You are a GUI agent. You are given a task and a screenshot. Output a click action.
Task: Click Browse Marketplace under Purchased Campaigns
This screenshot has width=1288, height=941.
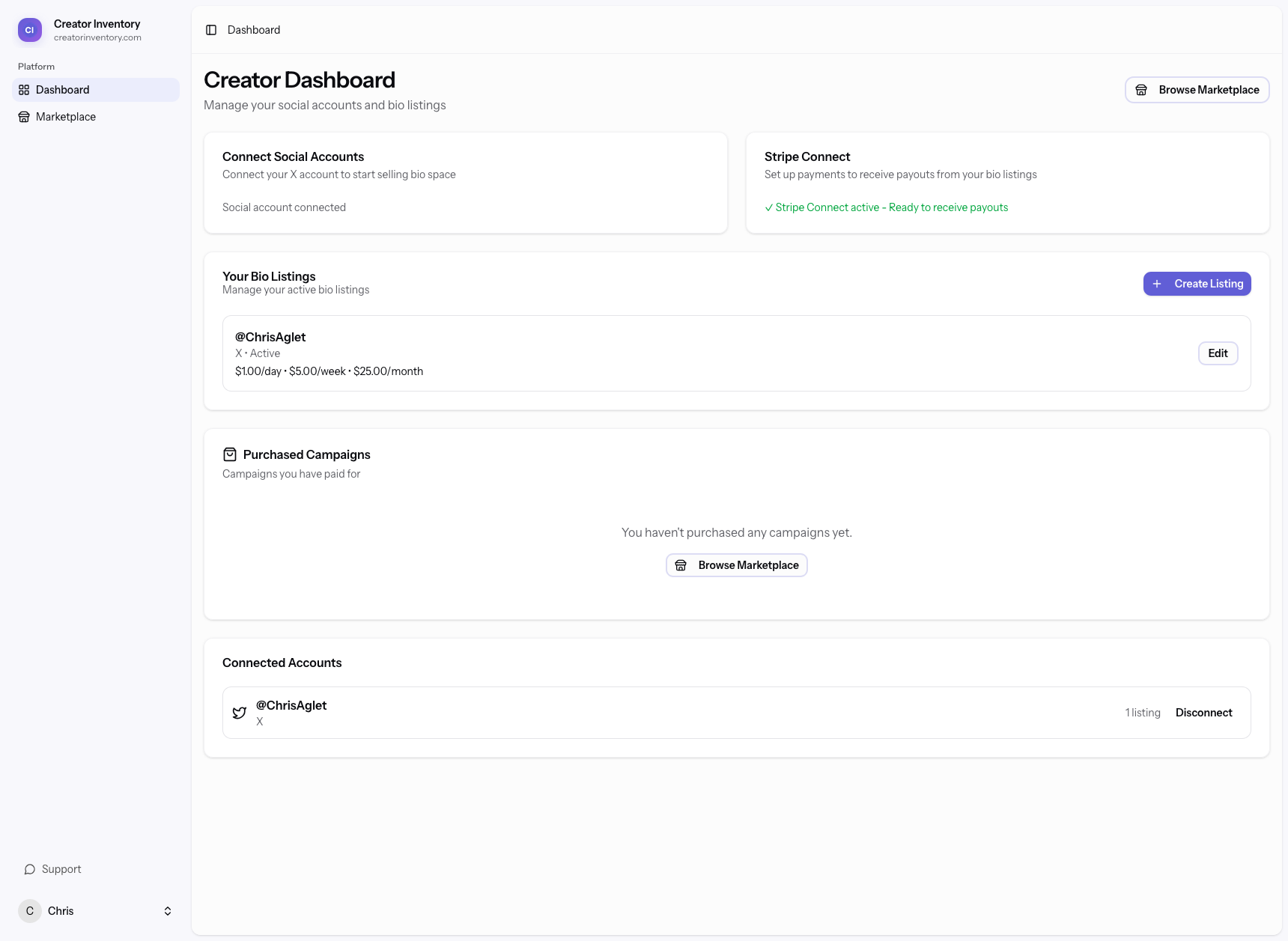(x=736, y=564)
